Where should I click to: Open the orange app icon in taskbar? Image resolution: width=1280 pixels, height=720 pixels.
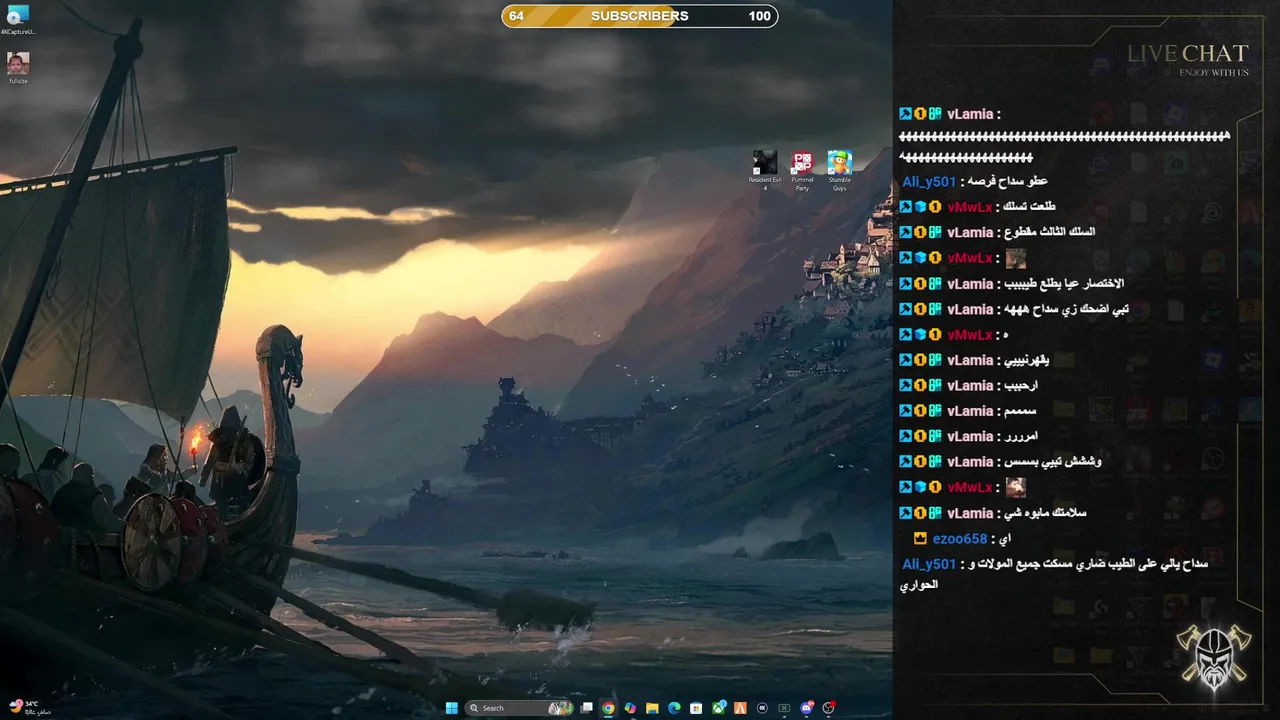740,708
